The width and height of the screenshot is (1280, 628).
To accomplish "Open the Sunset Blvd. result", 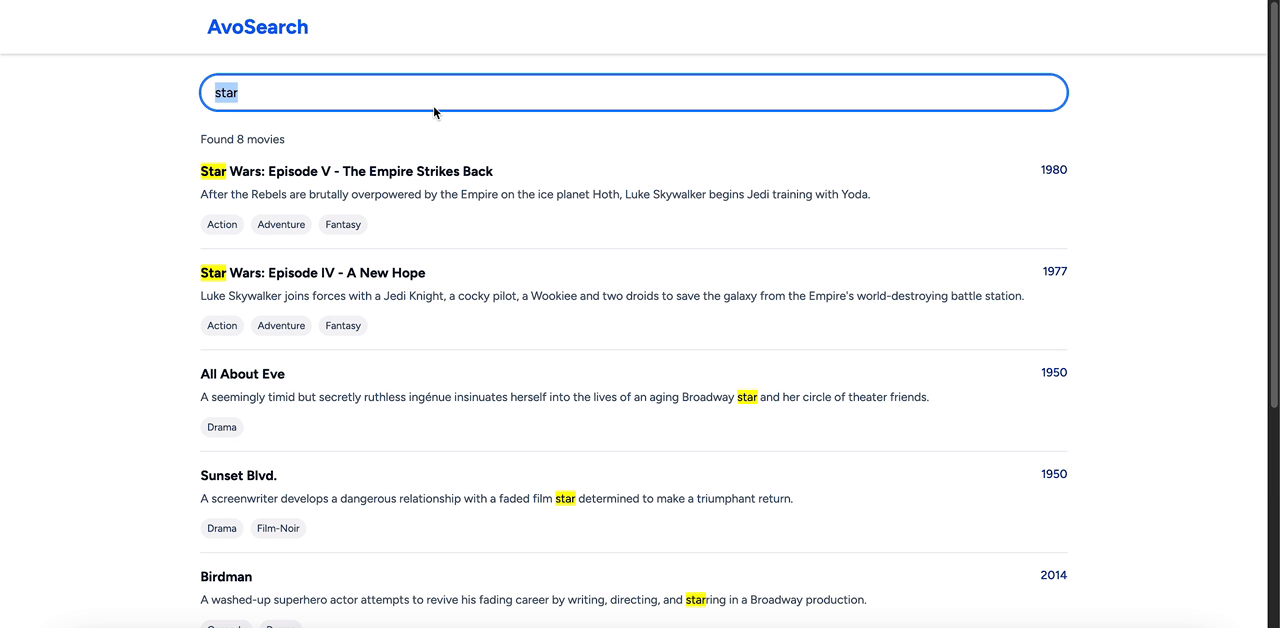I will point(238,475).
